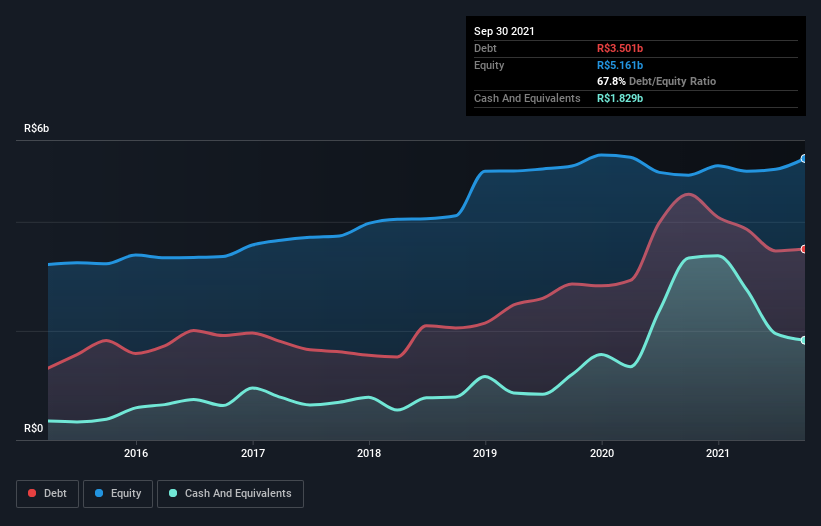
Task: Click the Equity label in tooltip
Action: pos(489,65)
